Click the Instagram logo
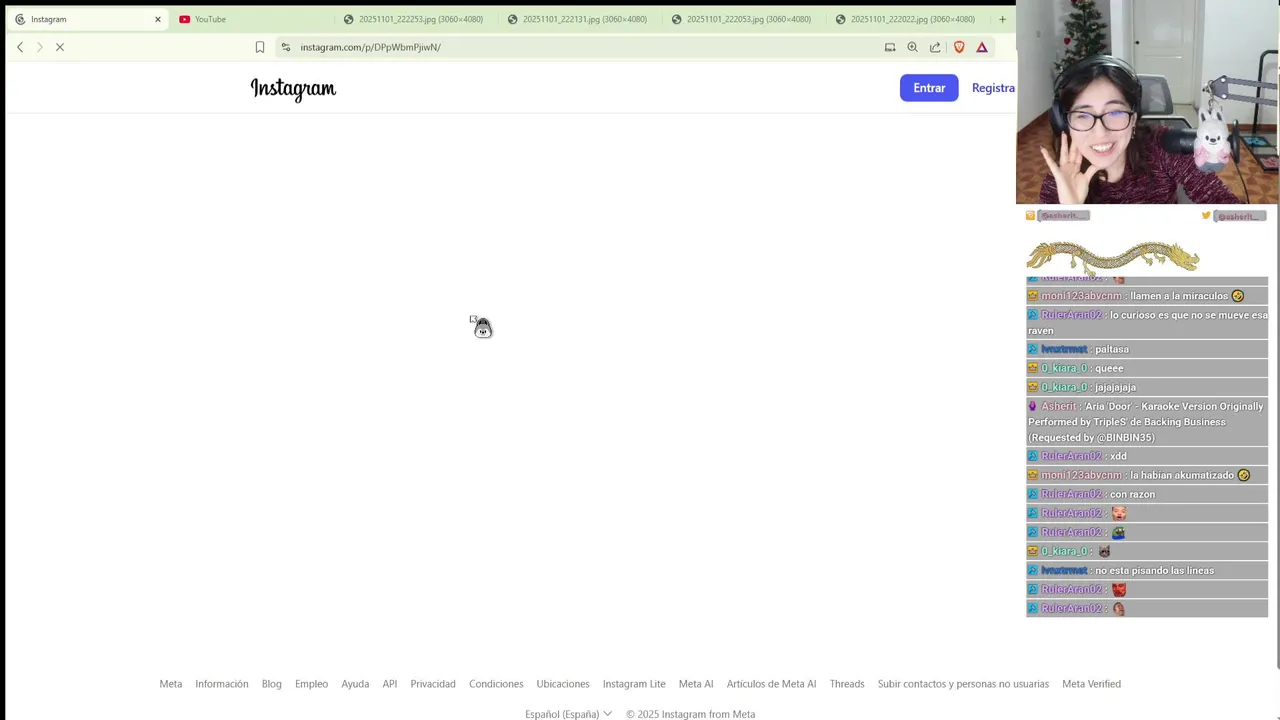 (x=293, y=89)
